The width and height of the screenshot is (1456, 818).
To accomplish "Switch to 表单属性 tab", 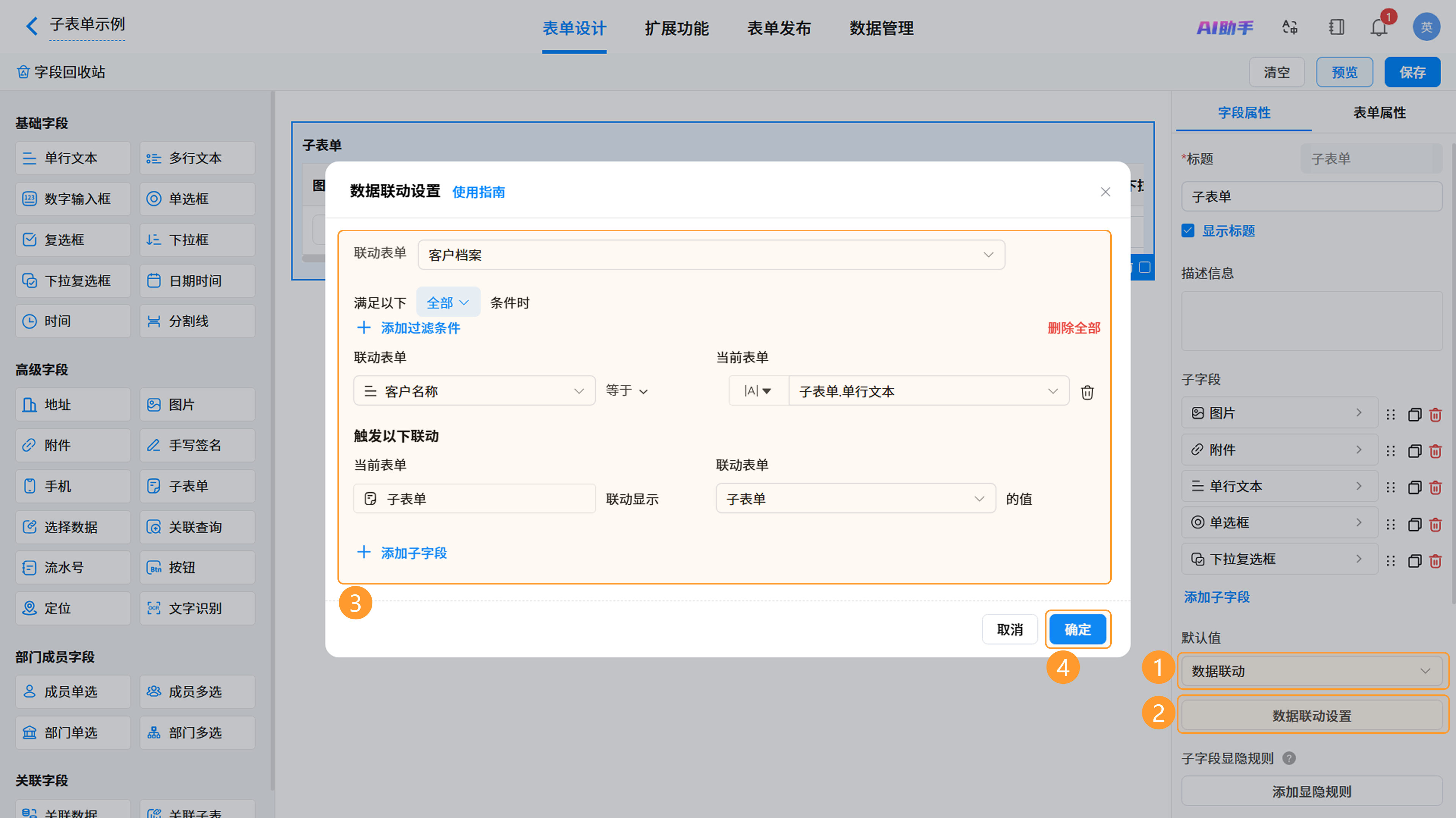I will click(x=1379, y=113).
